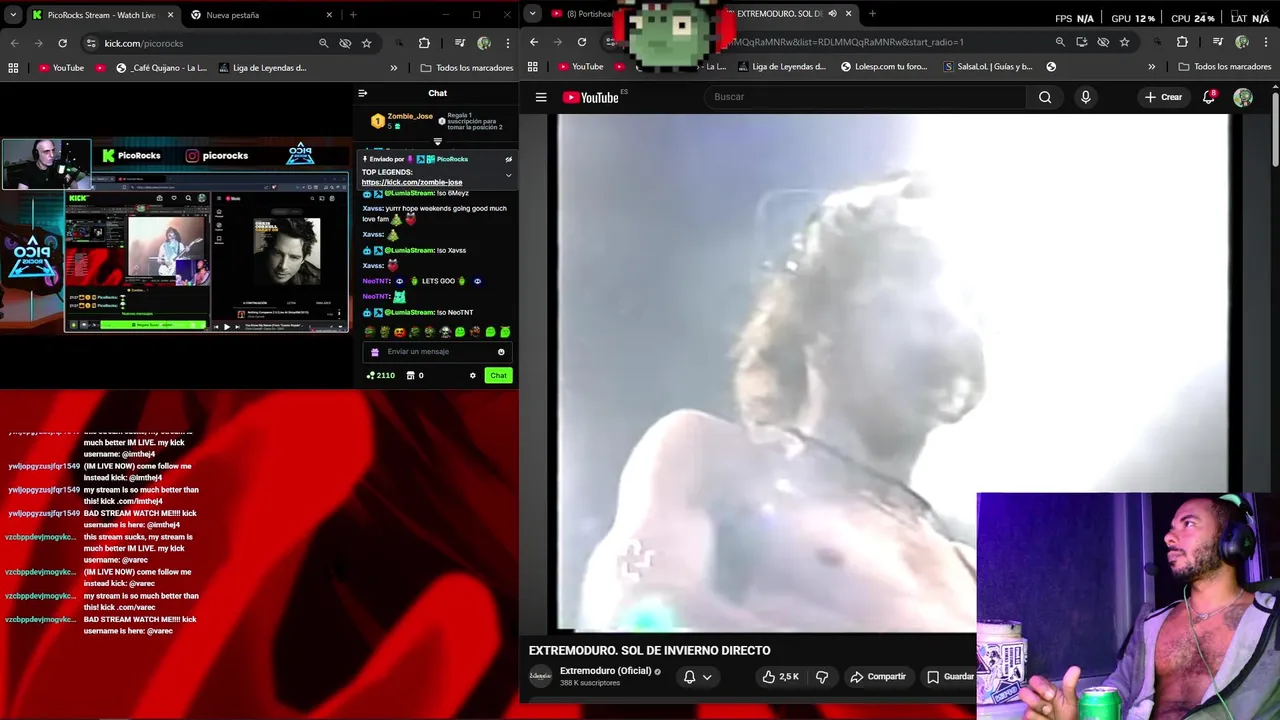Open extensions puzzle icon in YouTube window
Image resolution: width=1280 pixels, height=720 pixels.
pyautogui.click(x=1182, y=42)
